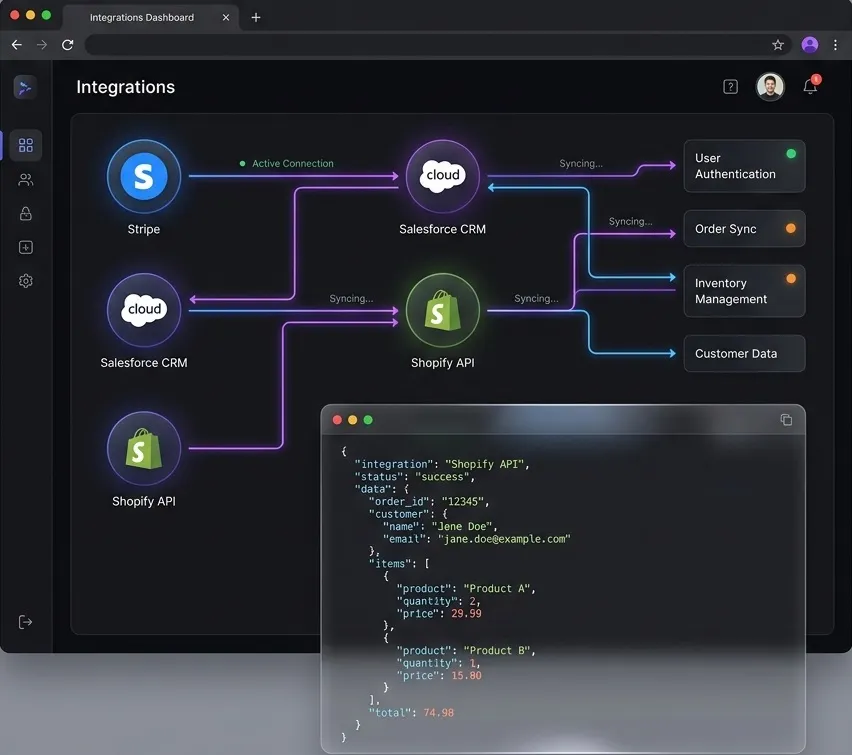Select the left-column Salesforce CRM cloud node
The image size is (852, 755).
[144, 310]
